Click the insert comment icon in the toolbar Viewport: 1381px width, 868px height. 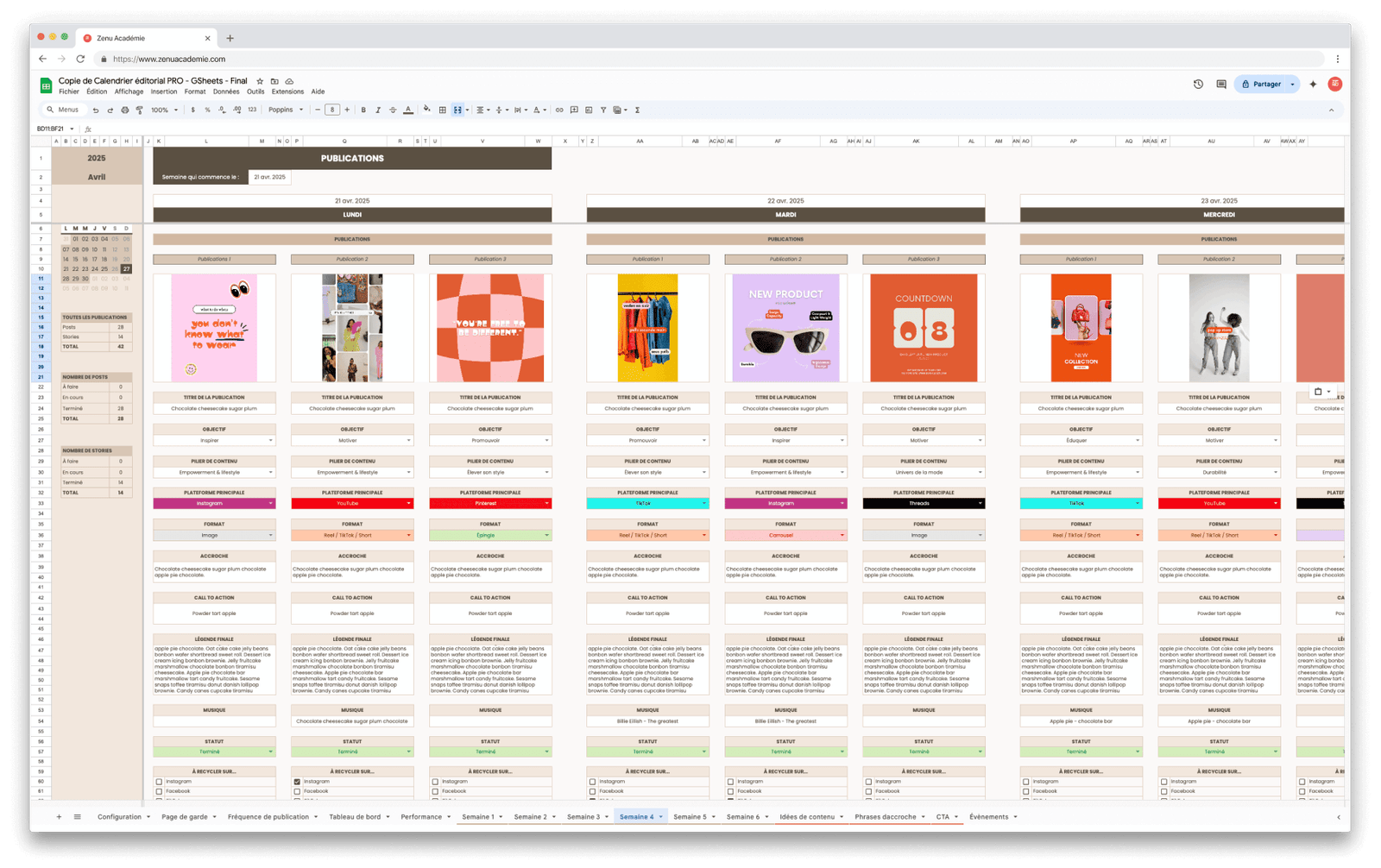574,110
